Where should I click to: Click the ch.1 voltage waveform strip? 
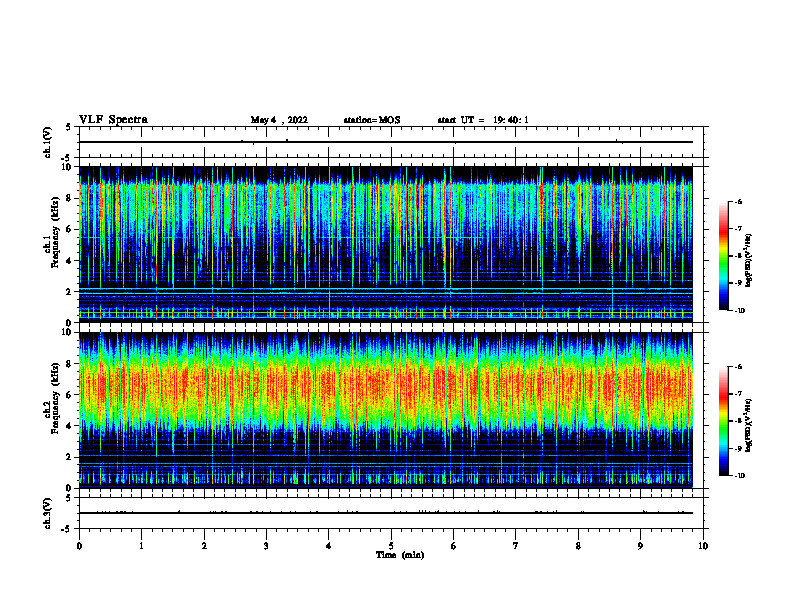tap(391, 142)
